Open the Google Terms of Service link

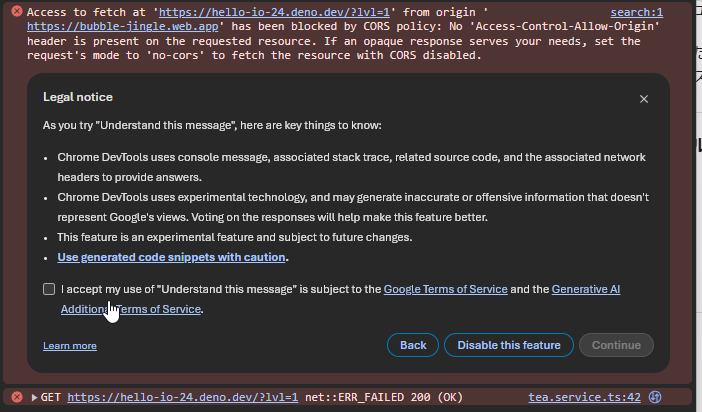(445, 289)
